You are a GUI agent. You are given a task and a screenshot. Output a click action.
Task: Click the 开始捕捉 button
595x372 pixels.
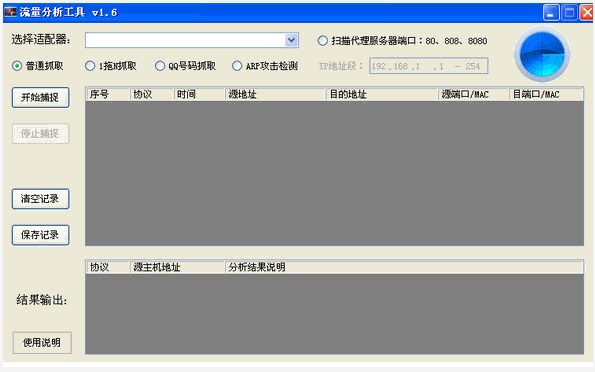(40, 98)
